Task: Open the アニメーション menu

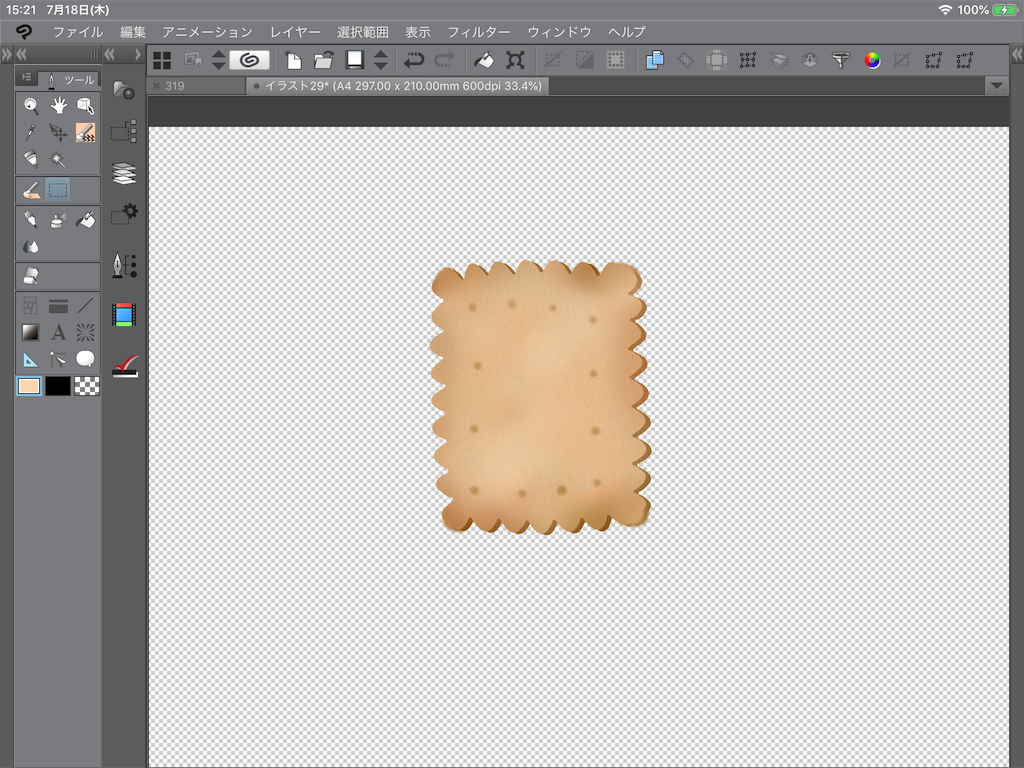Action: (x=207, y=32)
